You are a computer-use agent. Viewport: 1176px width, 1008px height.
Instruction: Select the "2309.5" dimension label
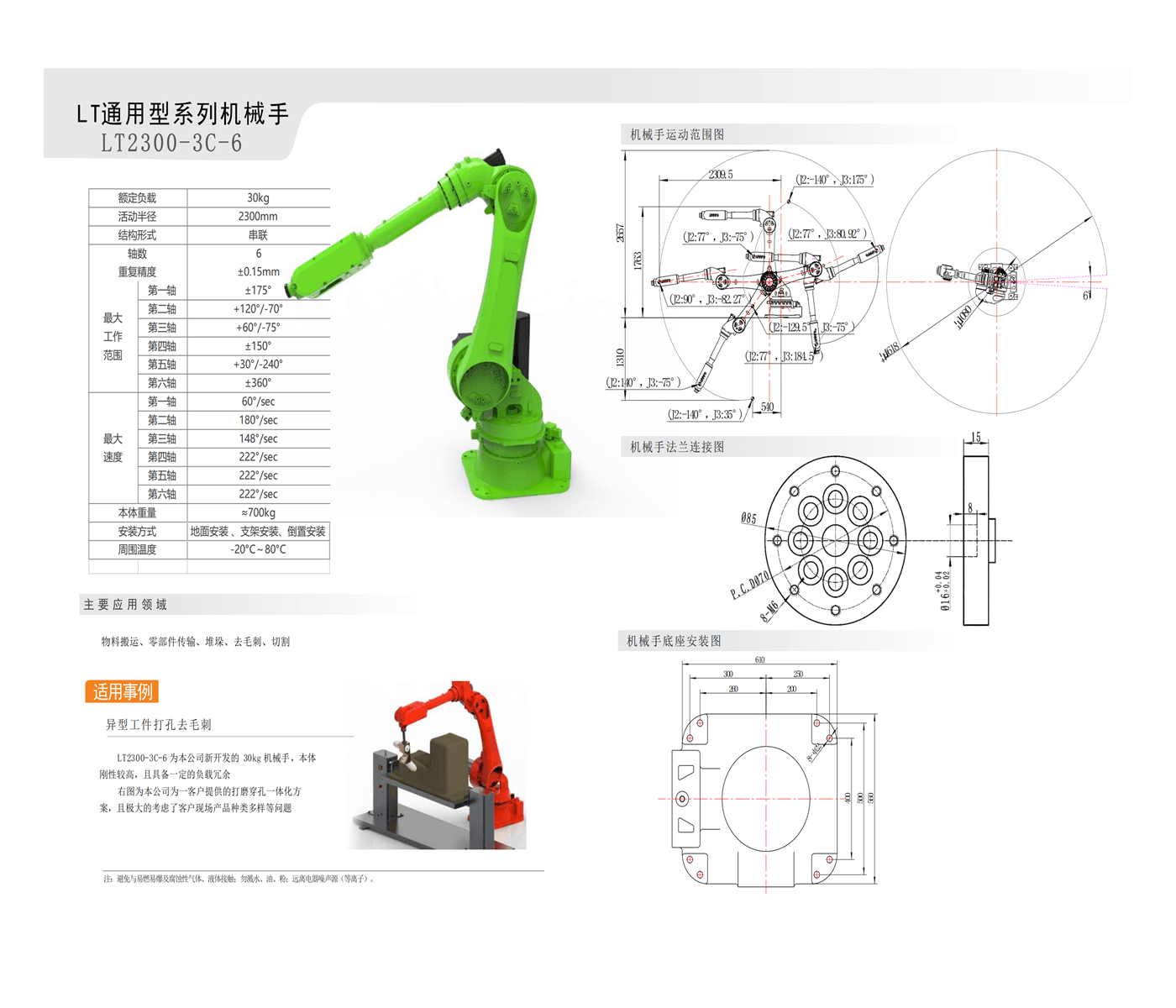721,174
